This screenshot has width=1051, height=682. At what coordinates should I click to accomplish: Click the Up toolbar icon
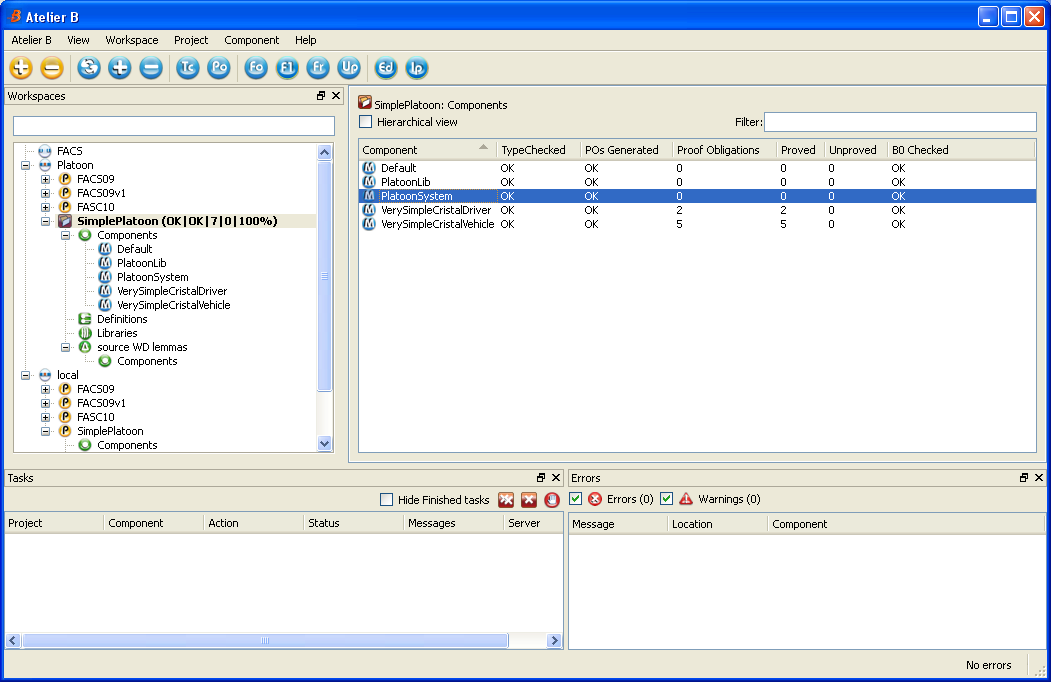point(348,68)
